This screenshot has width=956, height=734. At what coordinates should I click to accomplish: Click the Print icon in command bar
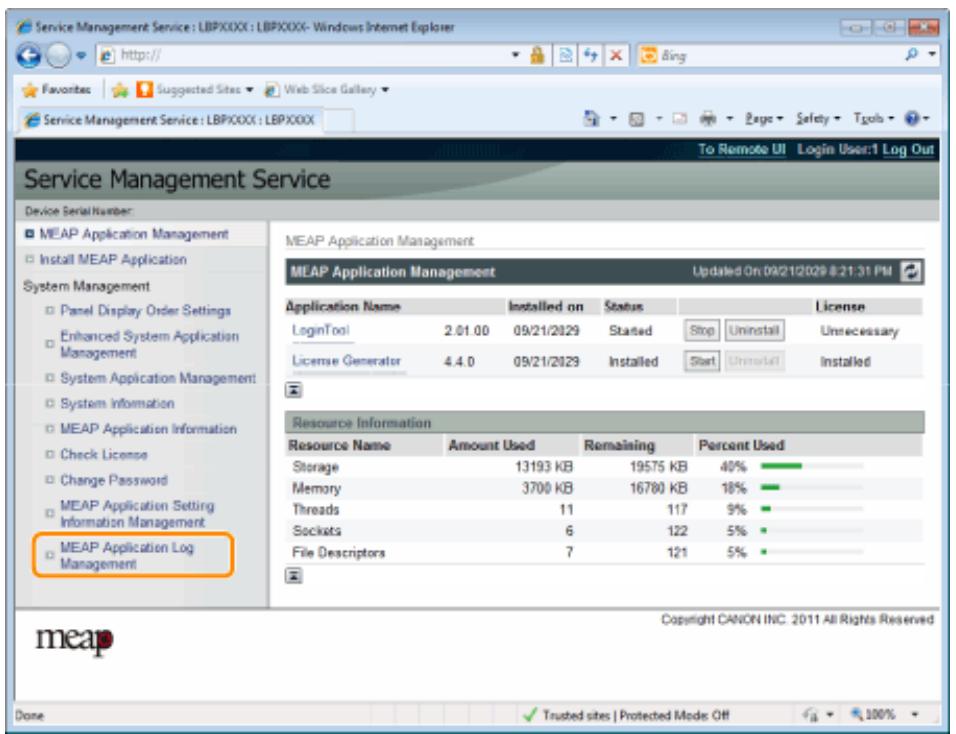click(x=707, y=119)
